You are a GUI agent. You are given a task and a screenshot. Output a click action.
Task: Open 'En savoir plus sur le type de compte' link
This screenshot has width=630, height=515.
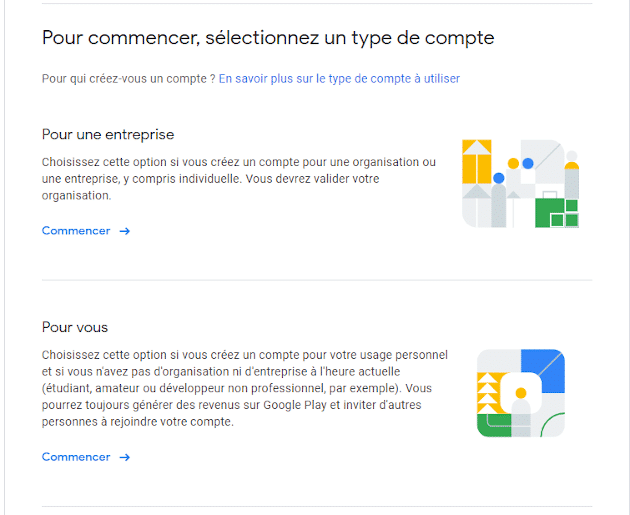pyautogui.click(x=339, y=78)
